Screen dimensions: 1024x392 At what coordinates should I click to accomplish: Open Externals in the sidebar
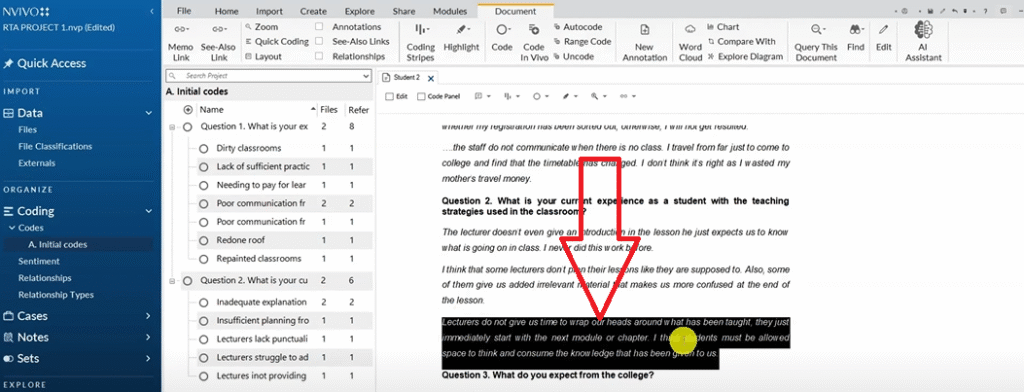(x=37, y=163)
